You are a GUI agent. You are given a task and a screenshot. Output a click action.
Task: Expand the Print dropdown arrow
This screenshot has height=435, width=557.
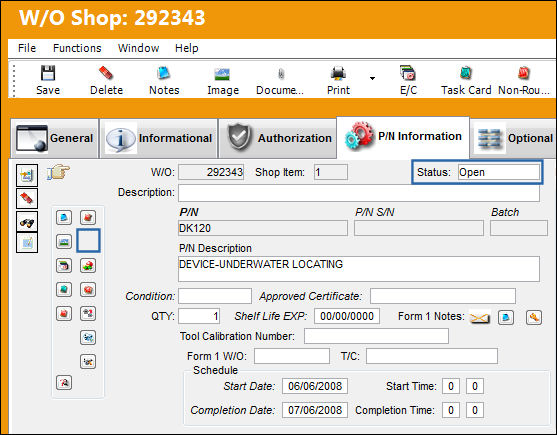click(372, 78)
